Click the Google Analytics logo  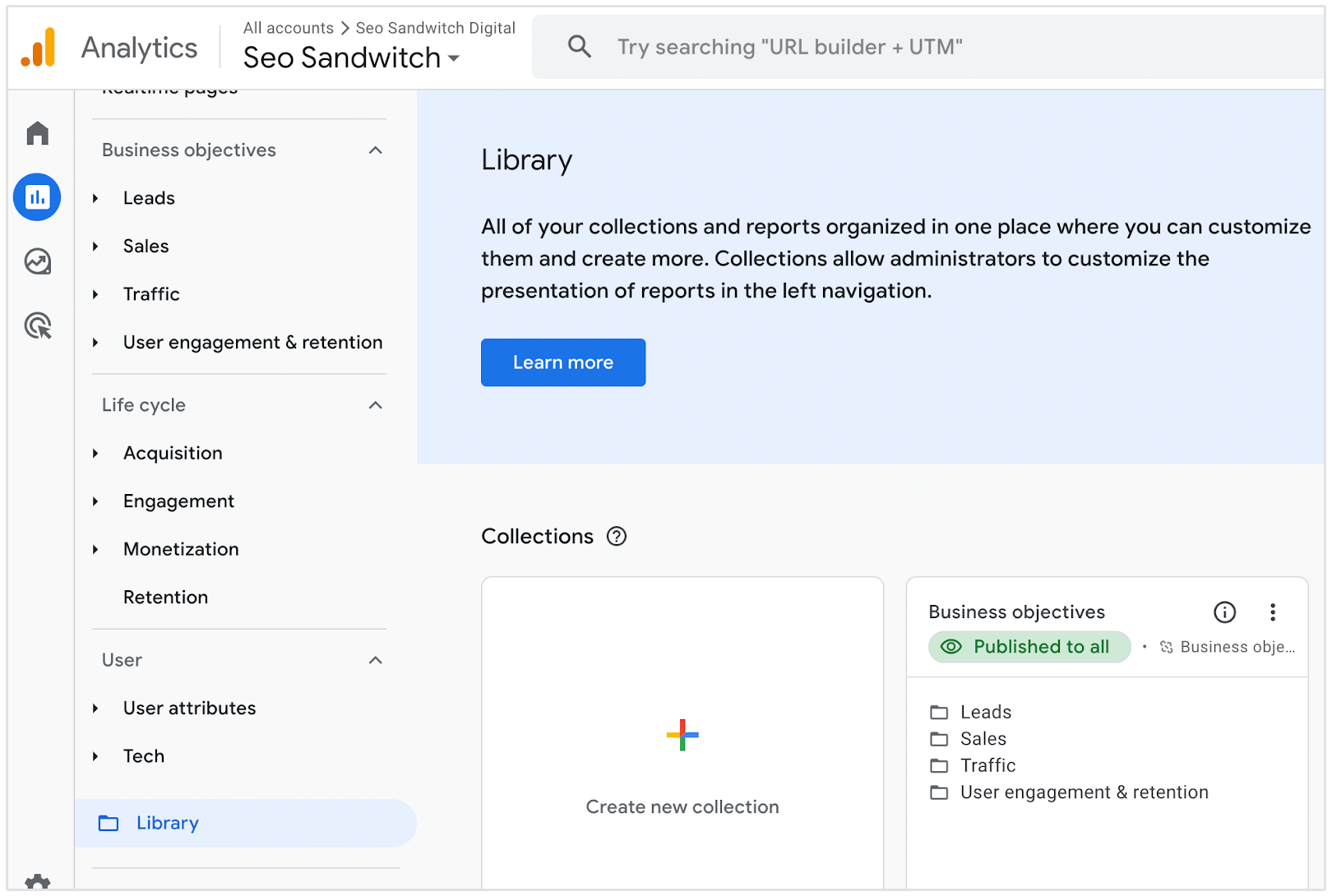[x=39, y=48]
